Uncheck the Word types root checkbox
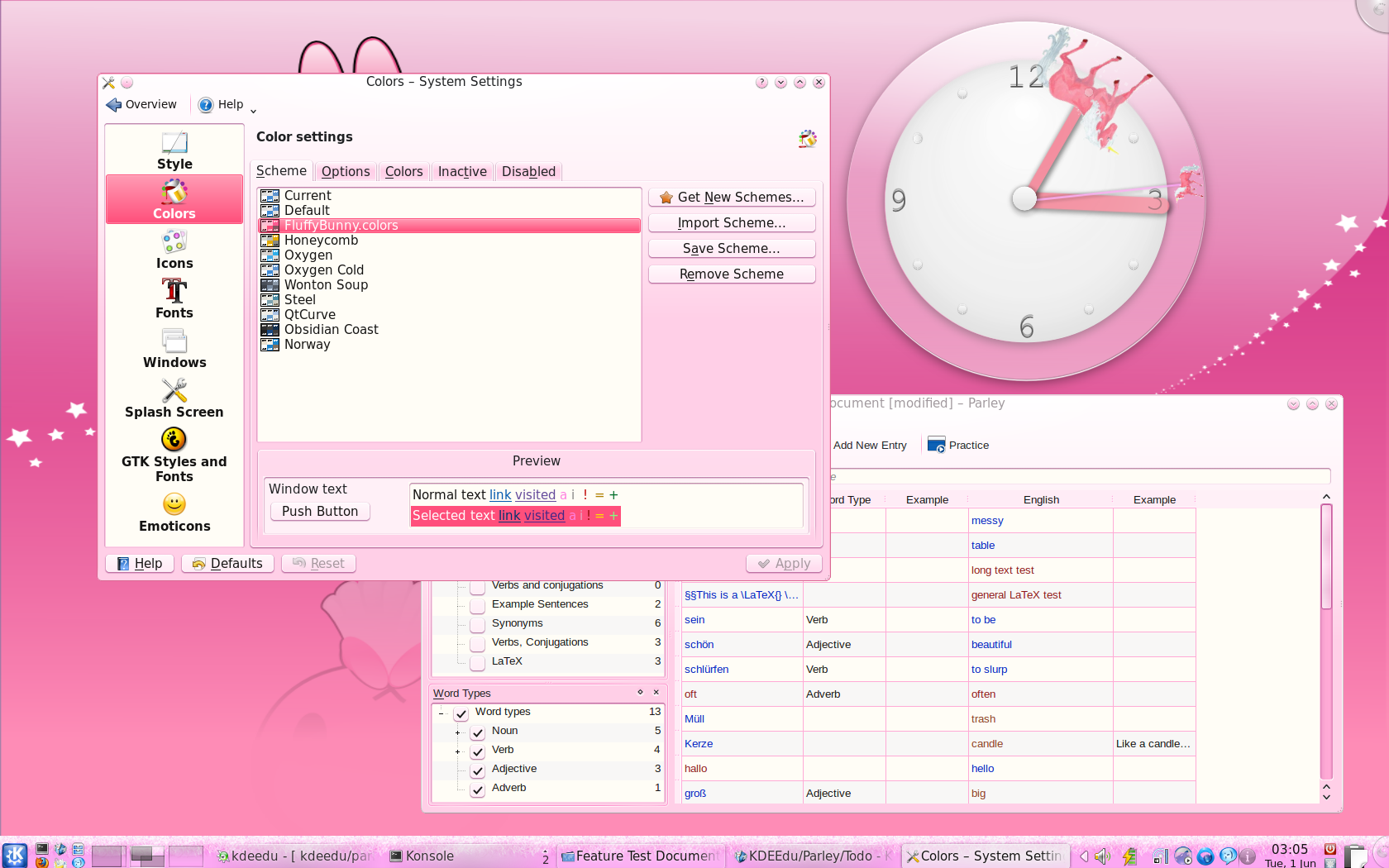Image resolution: width=1389 pixels, height=868 pixels. [x=461, y=713]
